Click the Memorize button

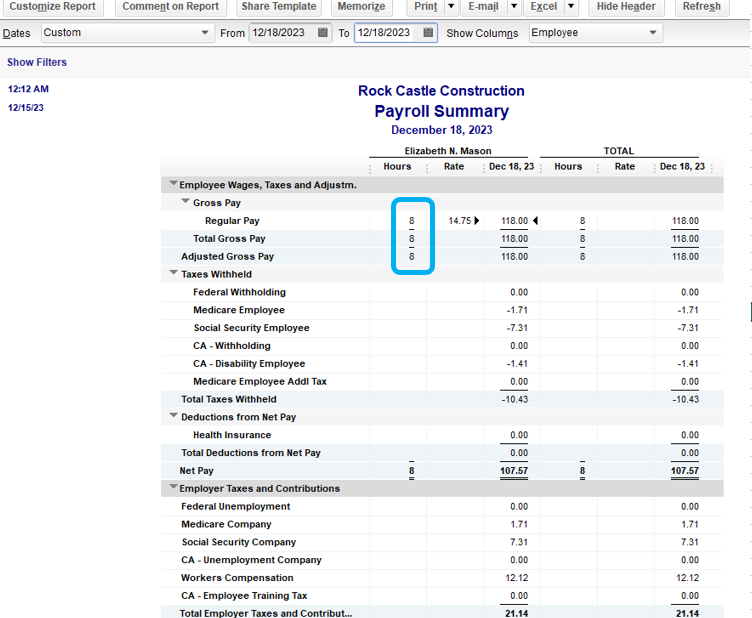(361, 7)
